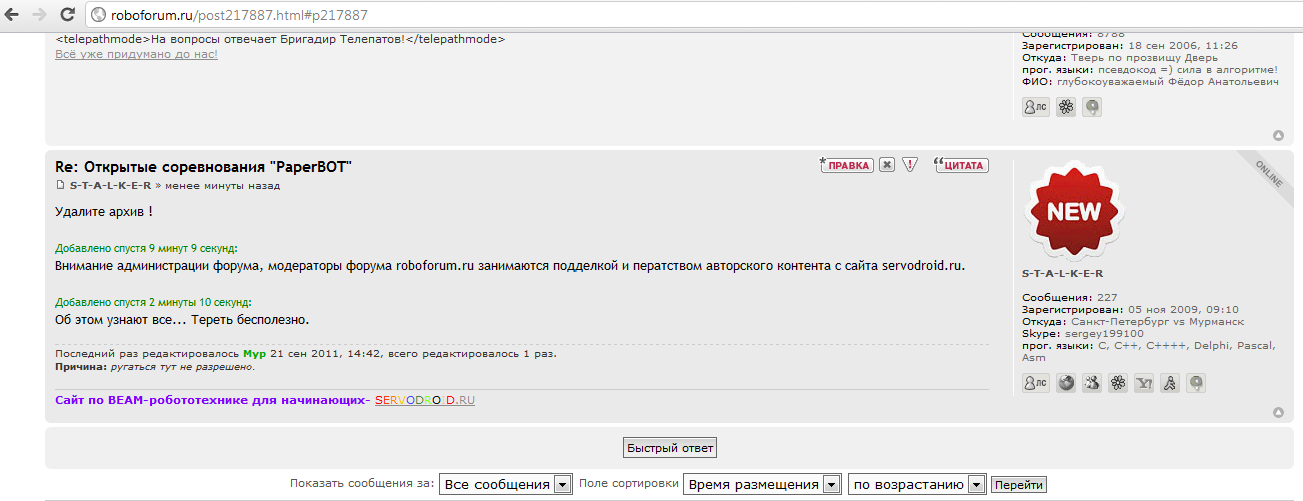Click text Откуда: Санкт-Петербург vs Мурманск
The height and width of the screenshot is (501, 1303).
pyautogui.click(x=1133, y=322)
